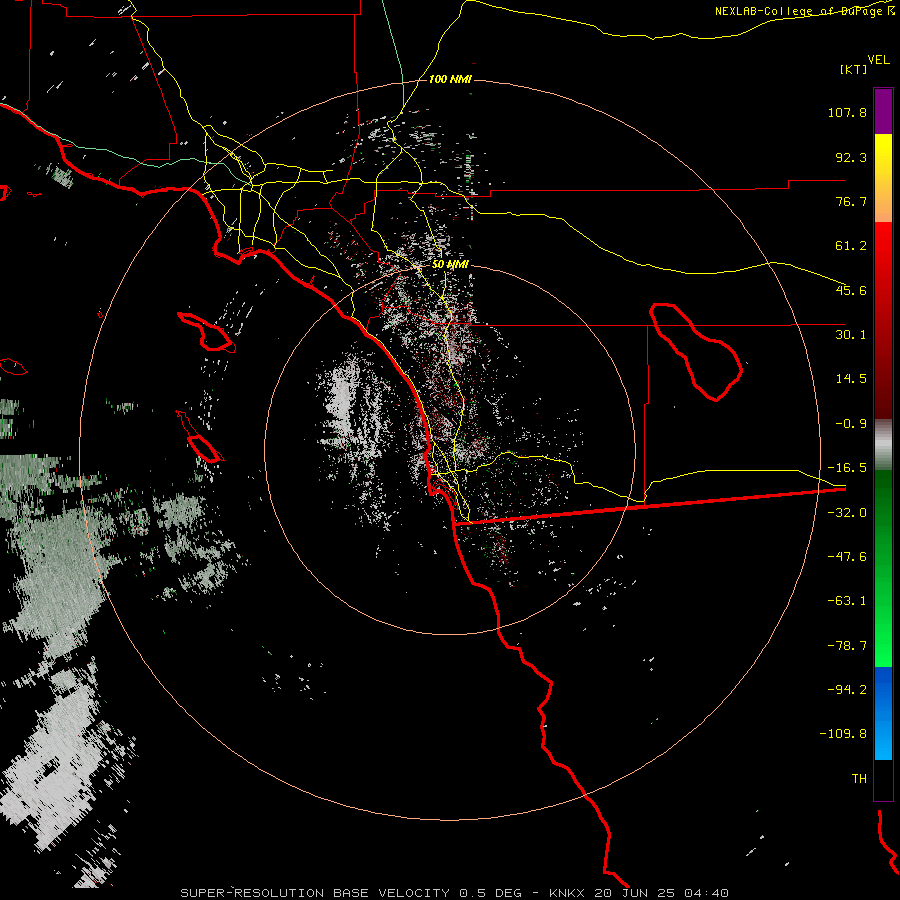Click the -78.7 velocity scale label
This screenshot has height=900, width=900.
click(x=847, y=646)
